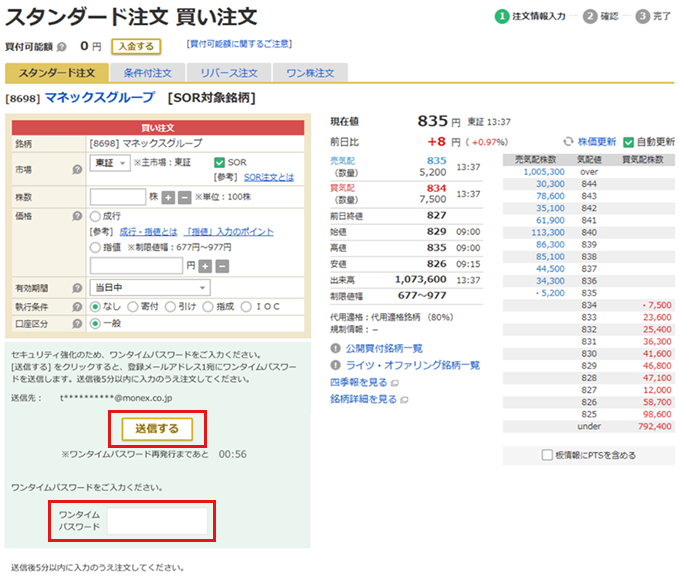
Task: Click the ワンタイムパスワード input field
Action: point(157,520)
